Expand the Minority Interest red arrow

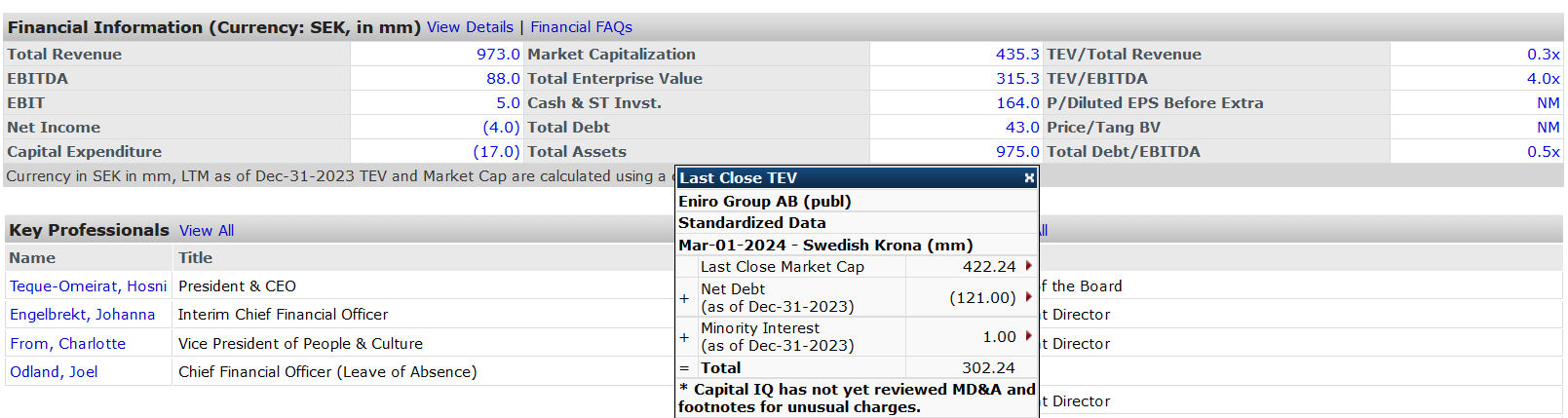click(x=1028, y=336)
